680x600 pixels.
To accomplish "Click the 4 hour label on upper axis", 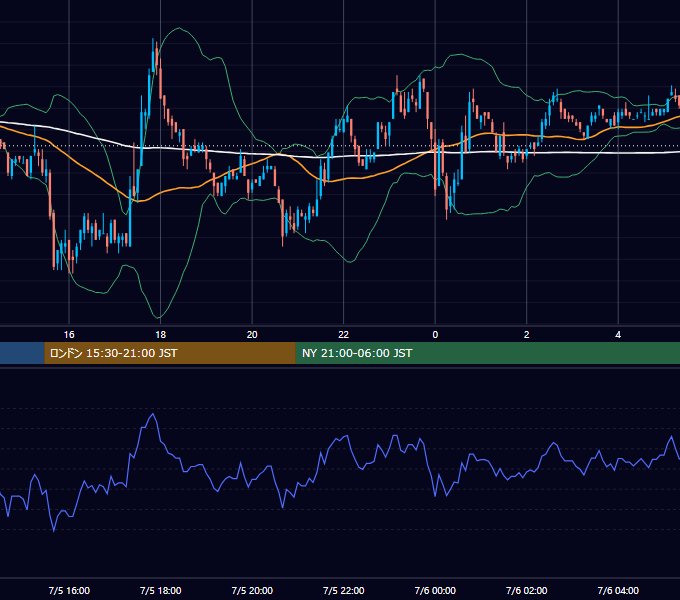I will coord(618,335).
